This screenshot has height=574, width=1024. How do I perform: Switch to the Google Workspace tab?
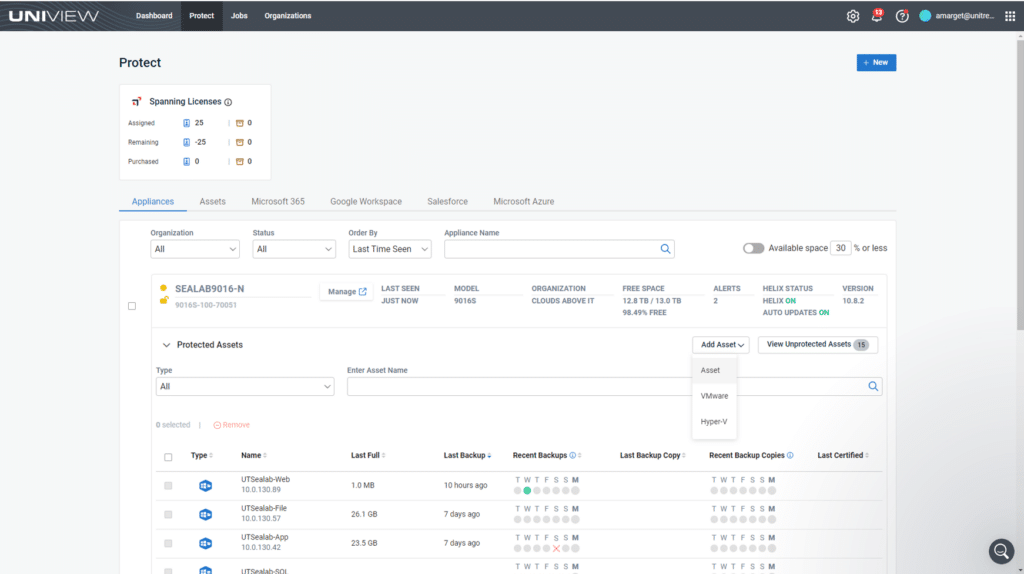366,201
